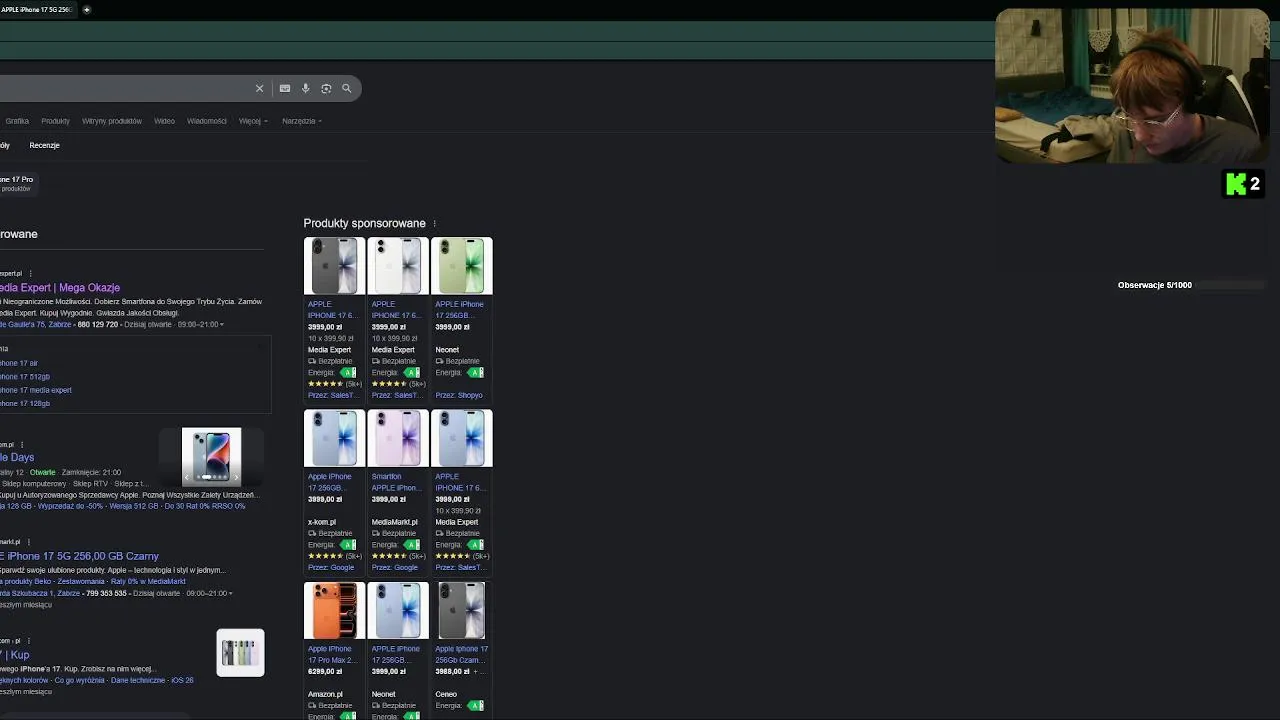Open the orange iPhone 17 Pro Max Amazon image
The image size is (1280, 720).
click(334, 610)
